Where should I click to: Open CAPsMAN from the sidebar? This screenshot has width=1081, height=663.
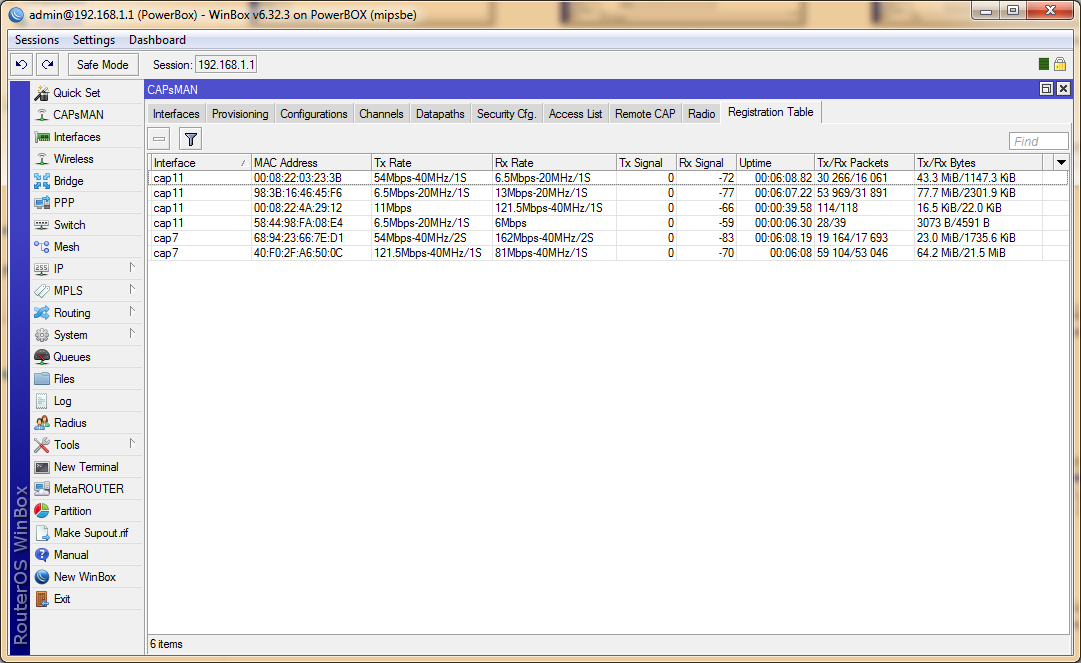click(x=78, y=115)
